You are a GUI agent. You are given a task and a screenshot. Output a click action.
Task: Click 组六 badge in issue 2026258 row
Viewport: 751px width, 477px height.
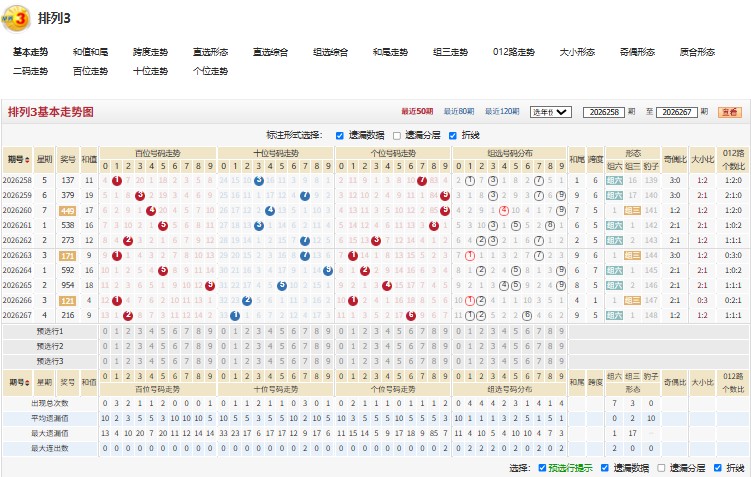614,181
